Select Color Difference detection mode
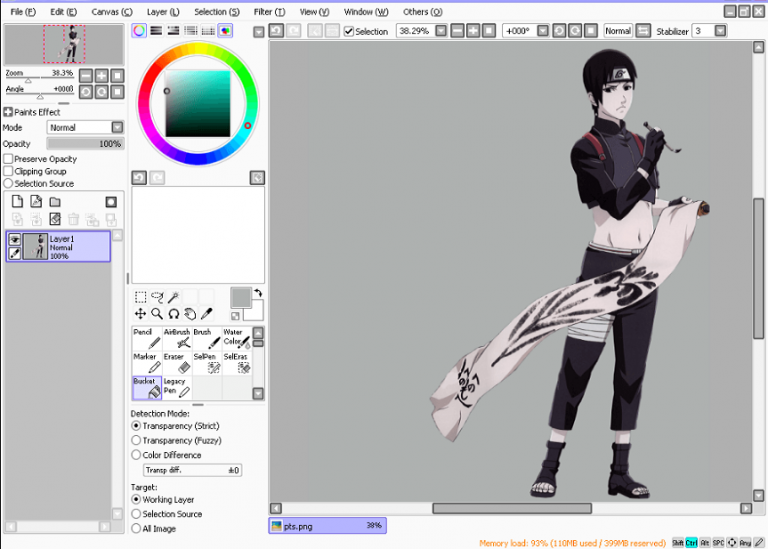768x549 pixels. (x=136, y=454)
